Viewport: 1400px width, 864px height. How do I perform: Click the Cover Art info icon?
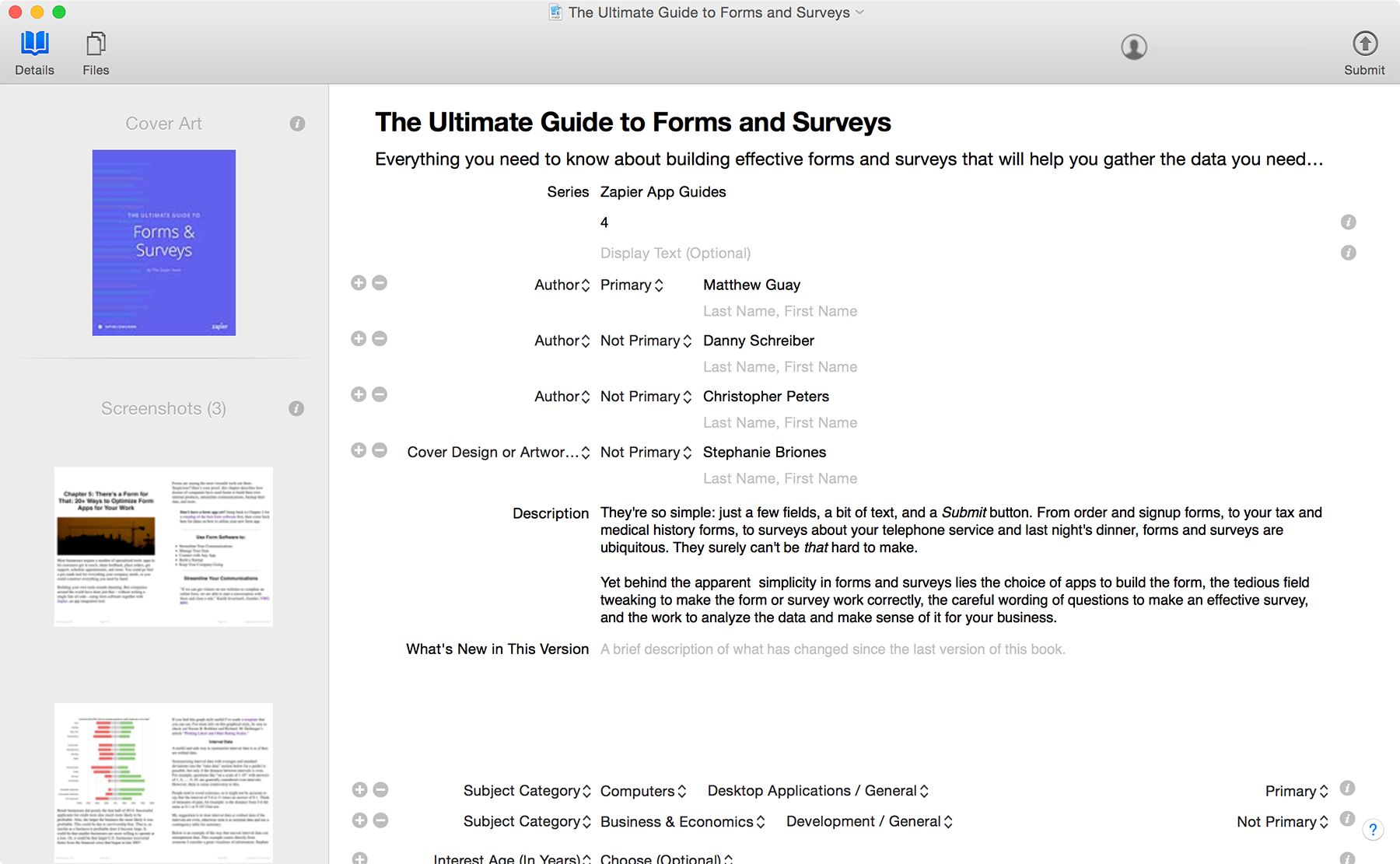pyautogui.click(x=297, y=124)
